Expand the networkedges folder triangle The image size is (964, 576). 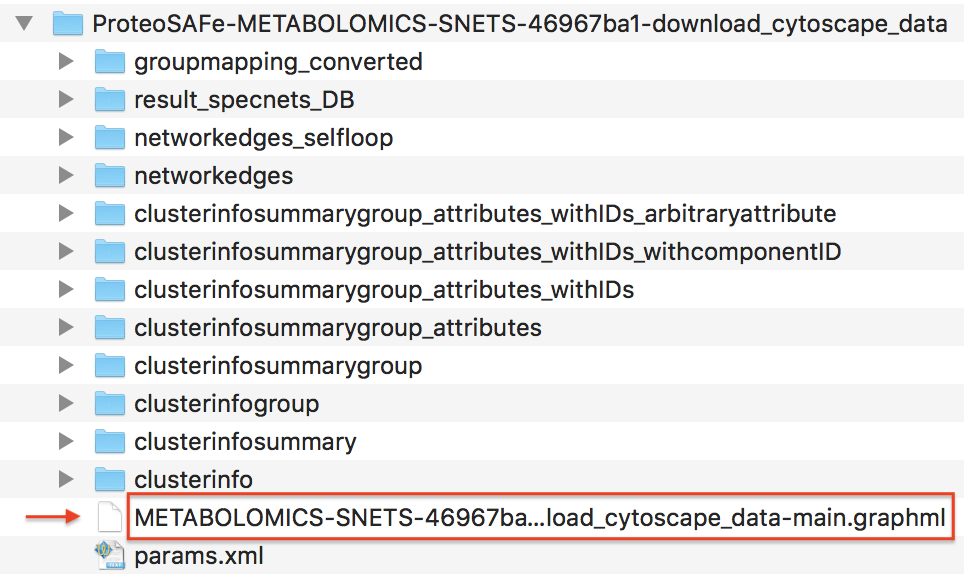(x=66, y=176)
